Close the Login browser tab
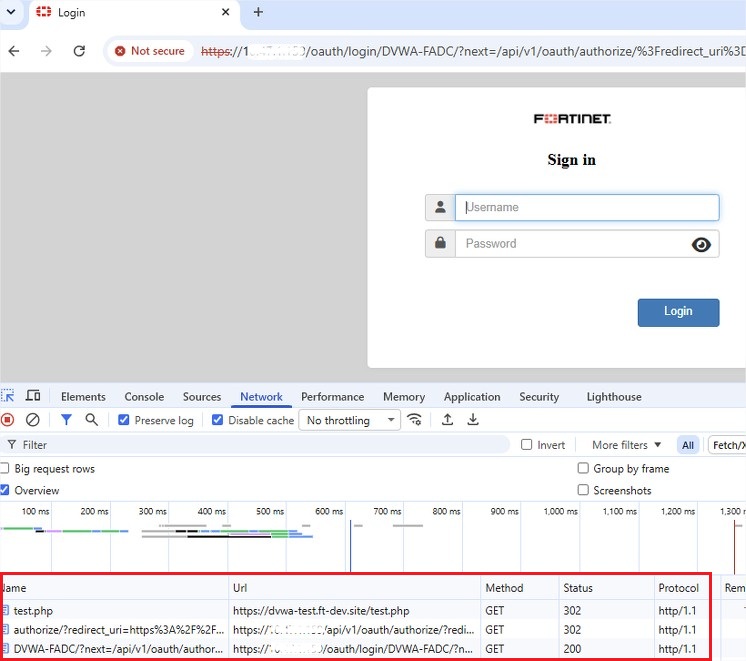 (x=226, y=12)
